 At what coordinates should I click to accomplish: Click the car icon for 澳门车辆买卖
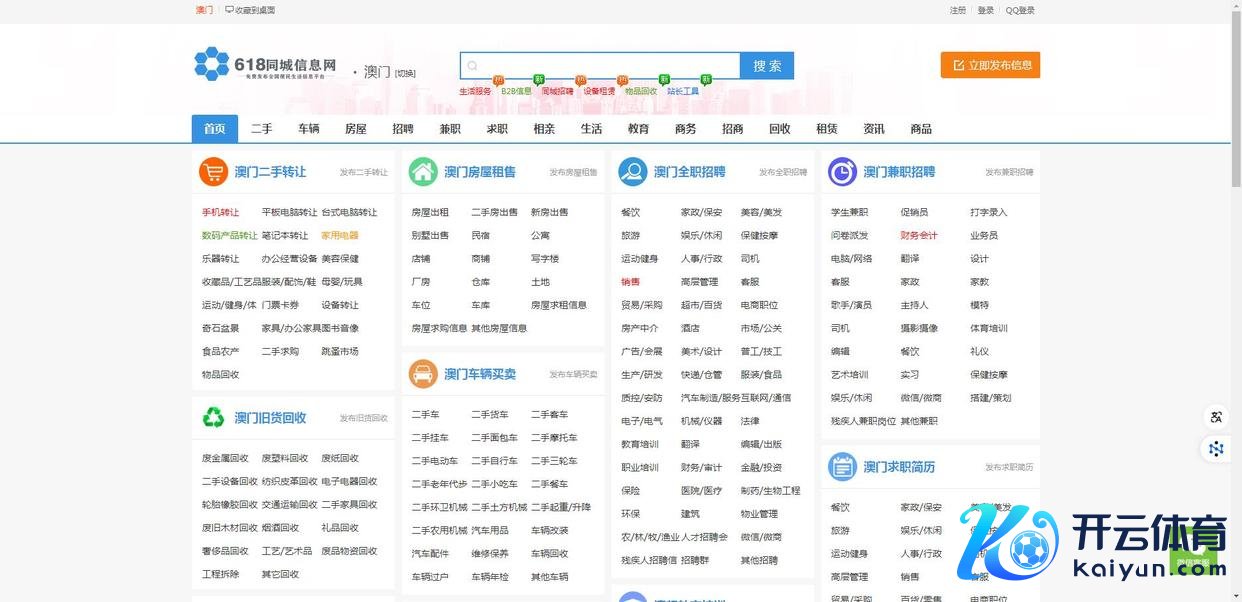[423, 374]
